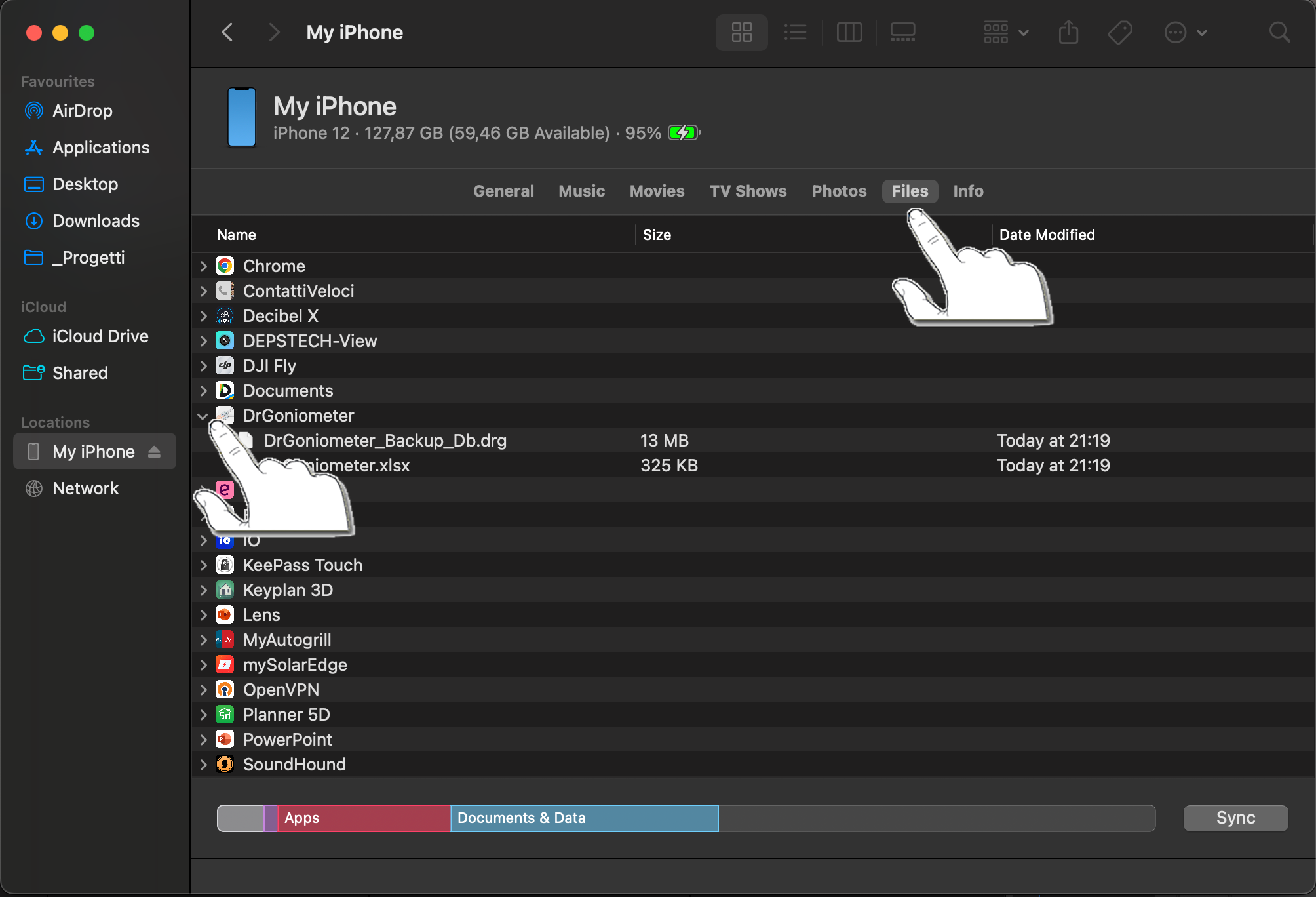The image size is (1316, 897).
Task: Go back with the left chevron
Action: coord(227,32)
